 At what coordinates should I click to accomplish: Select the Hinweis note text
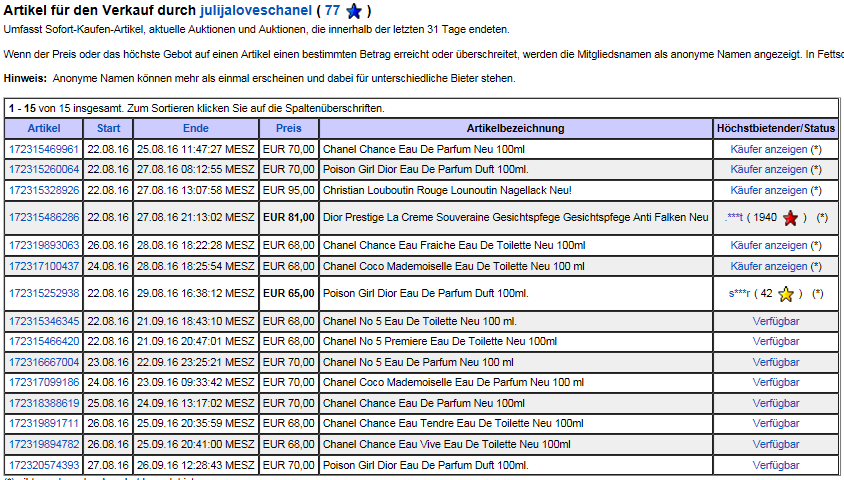click(259, 78)
